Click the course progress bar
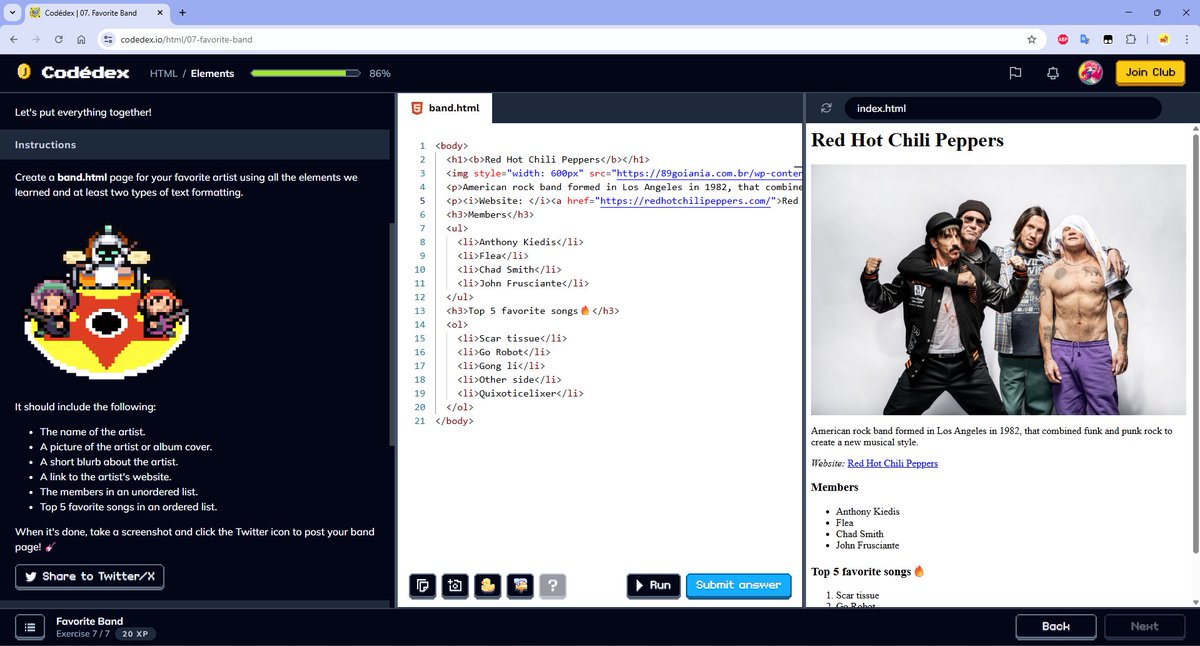Screen dimensions: 1200x646 pyautogui.click(x=305, y=73)
